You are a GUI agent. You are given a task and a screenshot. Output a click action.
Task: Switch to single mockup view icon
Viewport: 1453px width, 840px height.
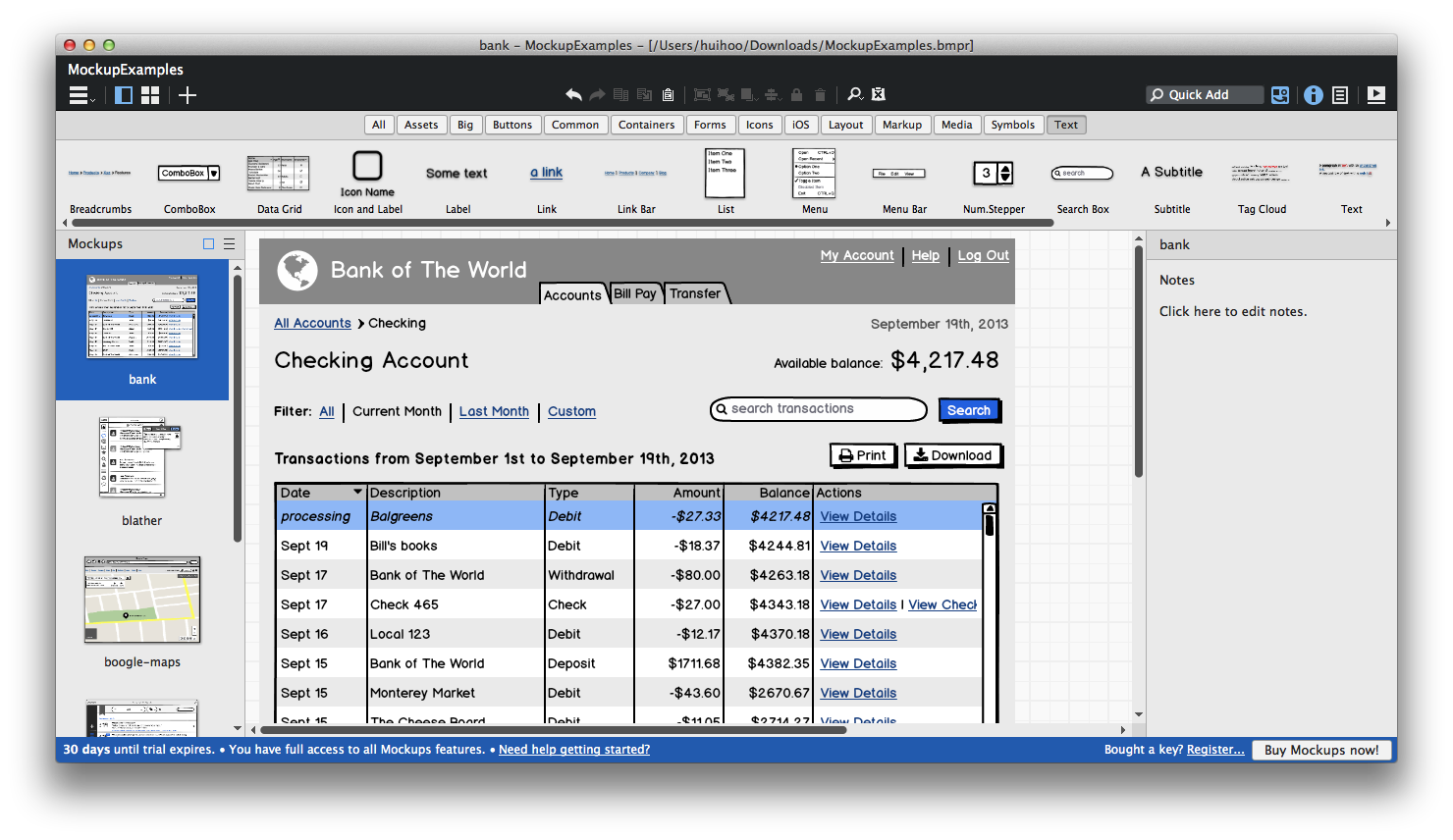pyautogui.click(x=124, y=95)
